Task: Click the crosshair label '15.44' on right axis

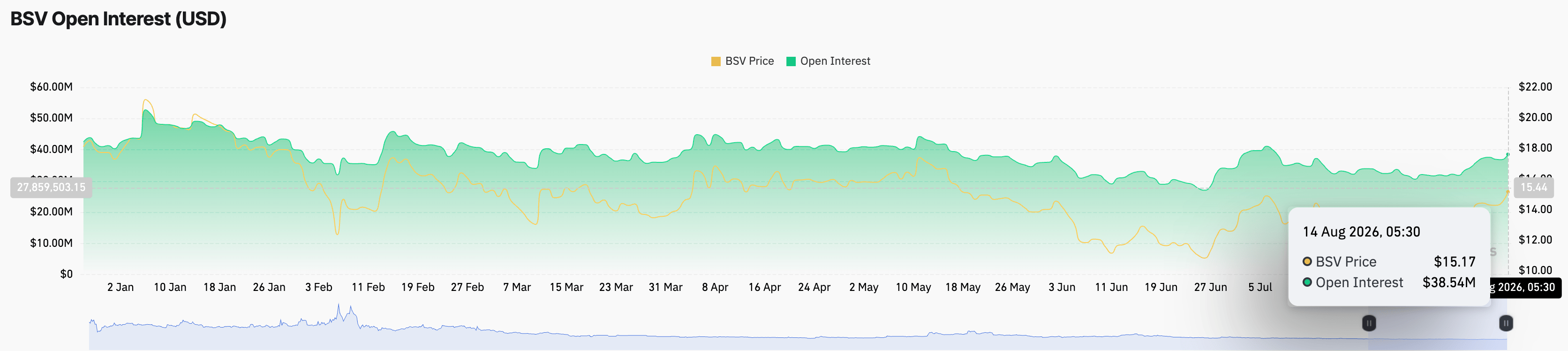Action: (1533, 187)
